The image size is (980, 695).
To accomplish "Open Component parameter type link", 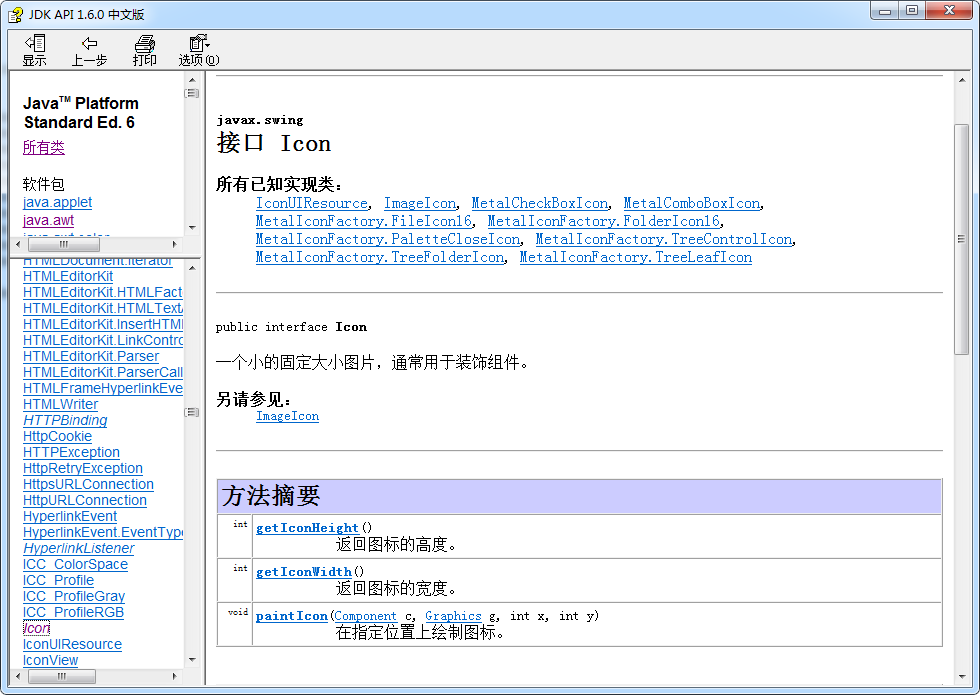I will click(365, 616).
